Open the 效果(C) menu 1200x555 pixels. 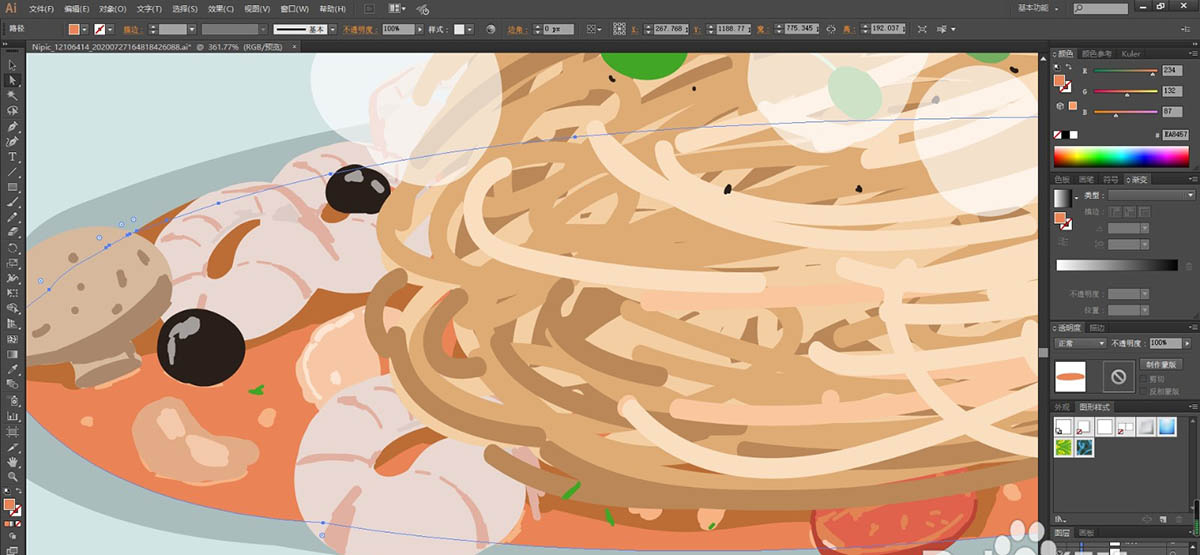click(220, 8)
